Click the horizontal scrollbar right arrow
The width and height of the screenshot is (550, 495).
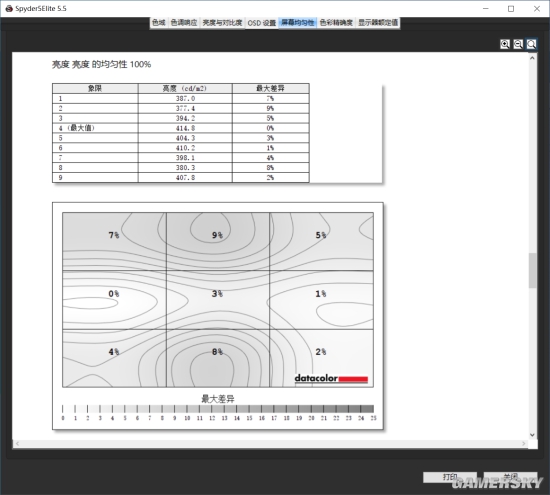[524, 444]
